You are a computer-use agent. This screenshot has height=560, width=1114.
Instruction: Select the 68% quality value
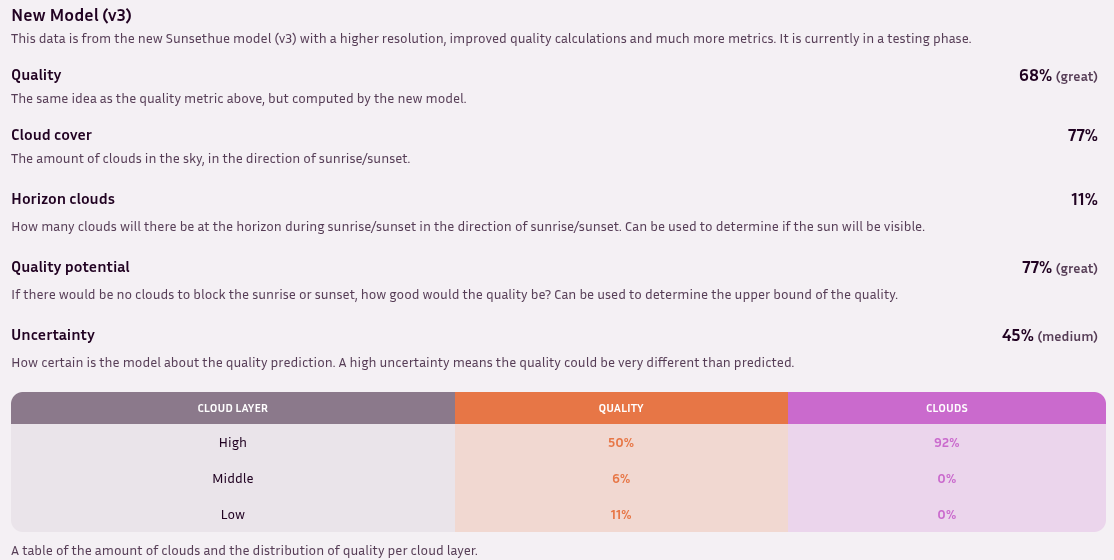1035,76
